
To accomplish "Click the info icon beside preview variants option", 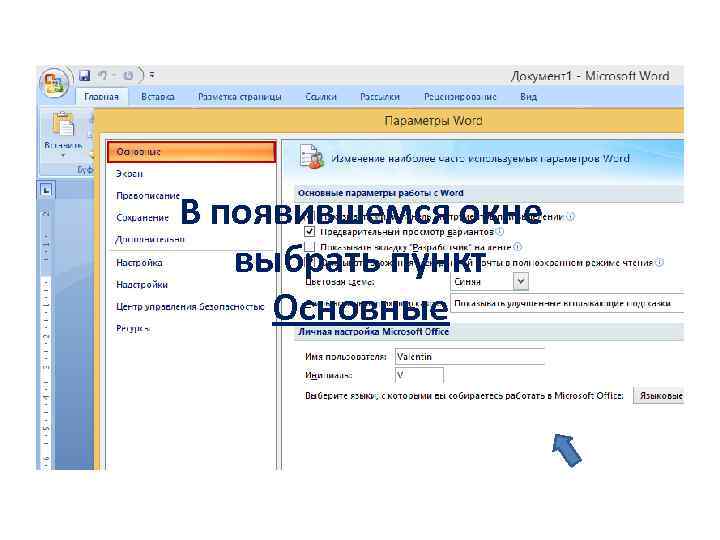I will (x=500, y=231).
